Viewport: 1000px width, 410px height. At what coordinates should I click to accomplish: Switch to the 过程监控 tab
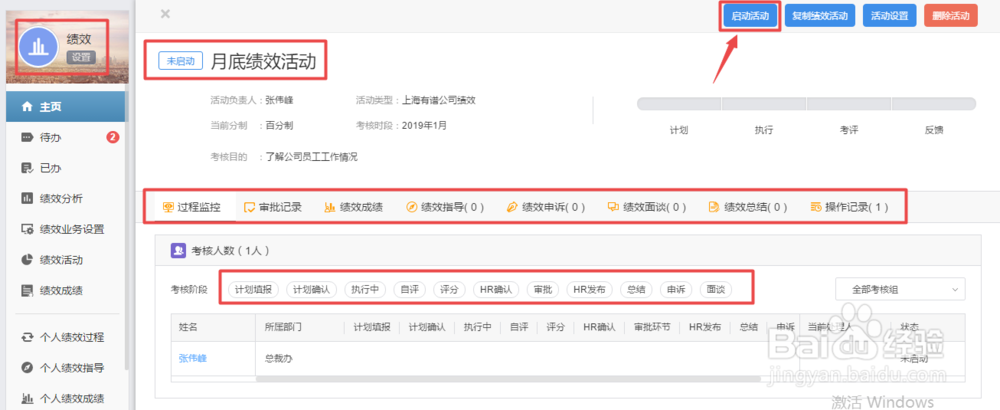pyautogui.click(x=193, y=207)
